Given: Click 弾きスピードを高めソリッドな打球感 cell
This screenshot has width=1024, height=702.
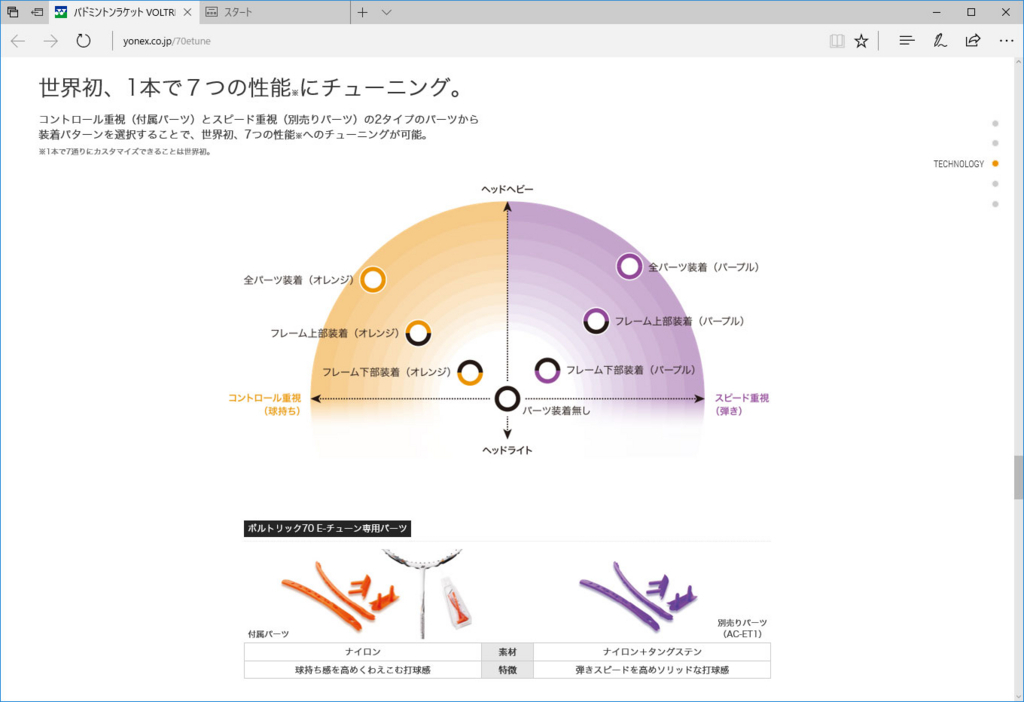Looking at the screenshot, I should point(652,670).
